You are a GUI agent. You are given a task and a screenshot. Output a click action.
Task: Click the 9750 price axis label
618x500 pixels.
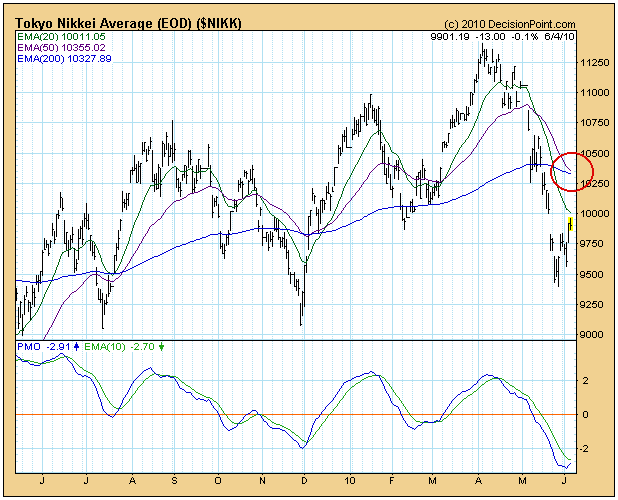[594, 244]
